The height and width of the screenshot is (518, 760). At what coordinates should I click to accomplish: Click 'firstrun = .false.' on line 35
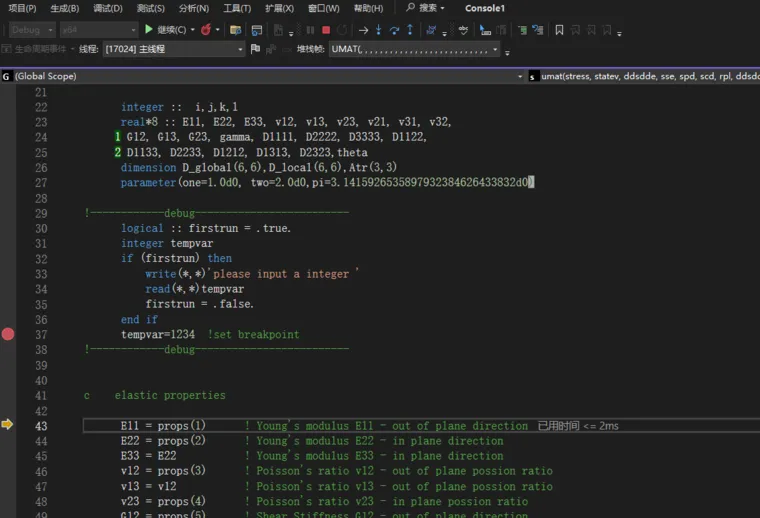pyautogui.click(x=199, y=304)
